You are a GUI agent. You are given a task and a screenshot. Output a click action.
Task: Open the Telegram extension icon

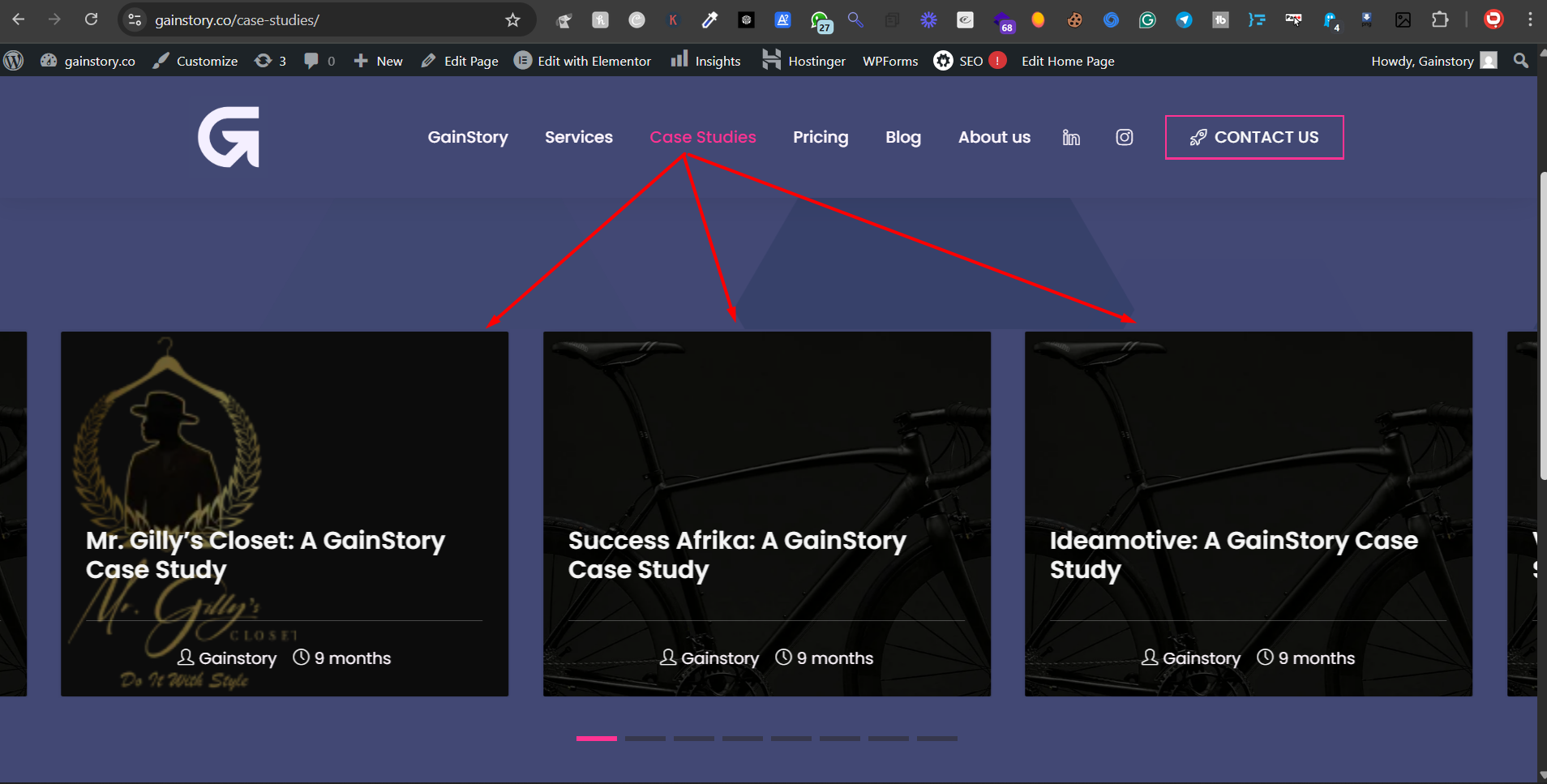pyautogui.click(x=1184, y=20)
